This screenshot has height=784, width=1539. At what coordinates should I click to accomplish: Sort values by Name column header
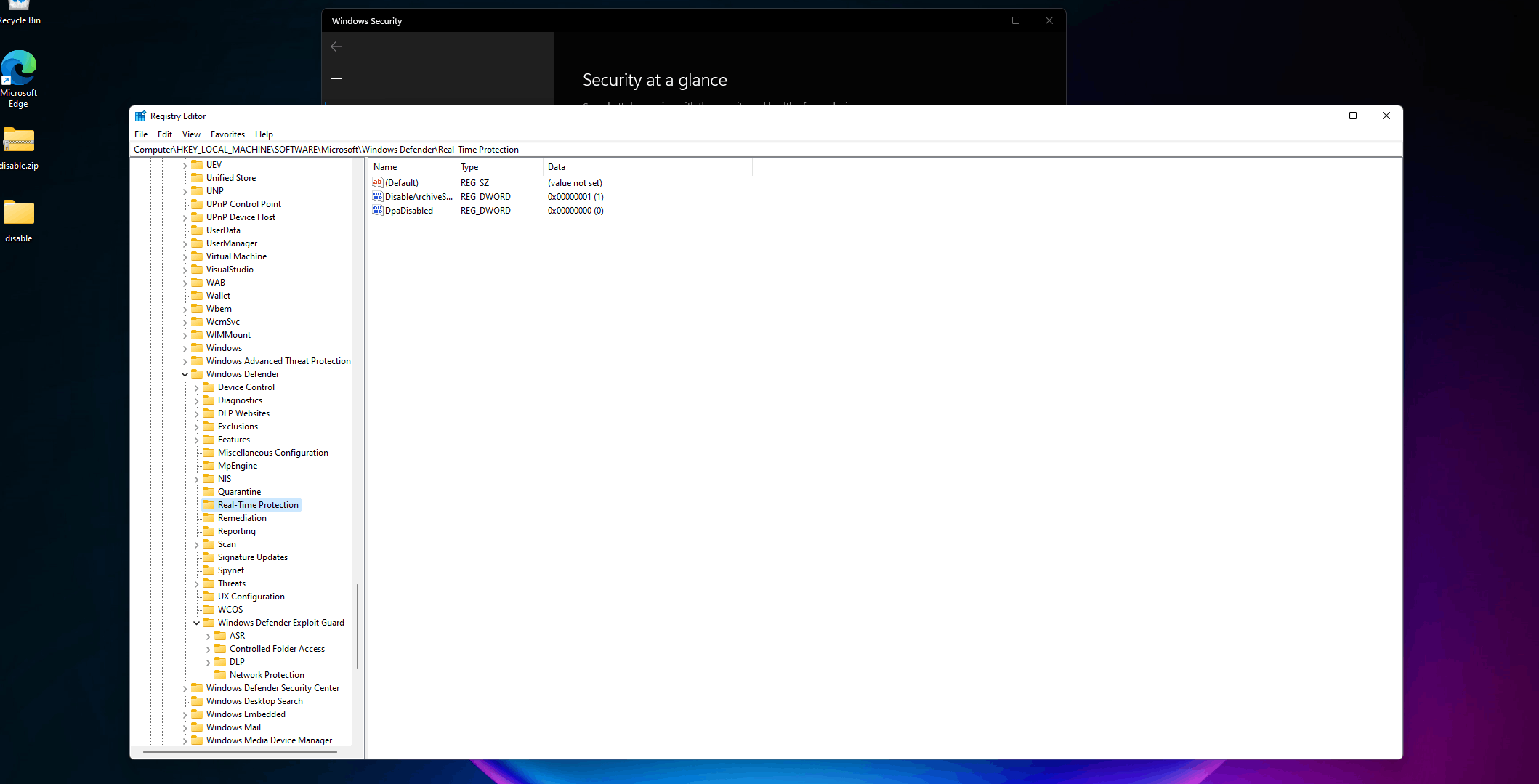412,167
